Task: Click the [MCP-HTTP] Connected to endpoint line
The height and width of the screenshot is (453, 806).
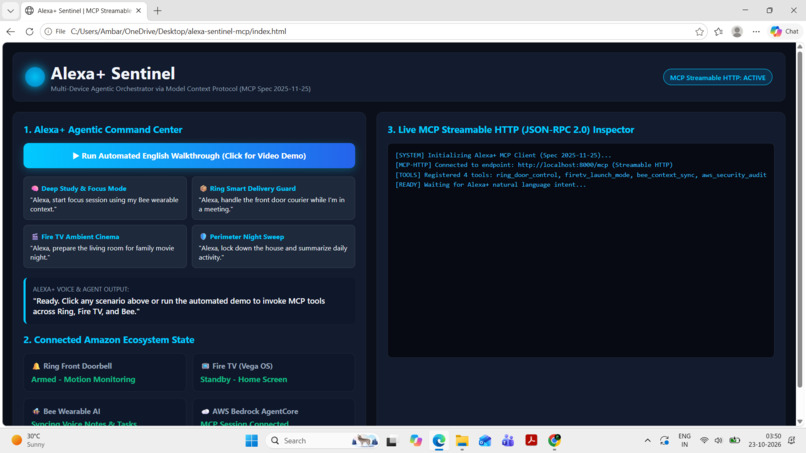Action: [534, 165]
